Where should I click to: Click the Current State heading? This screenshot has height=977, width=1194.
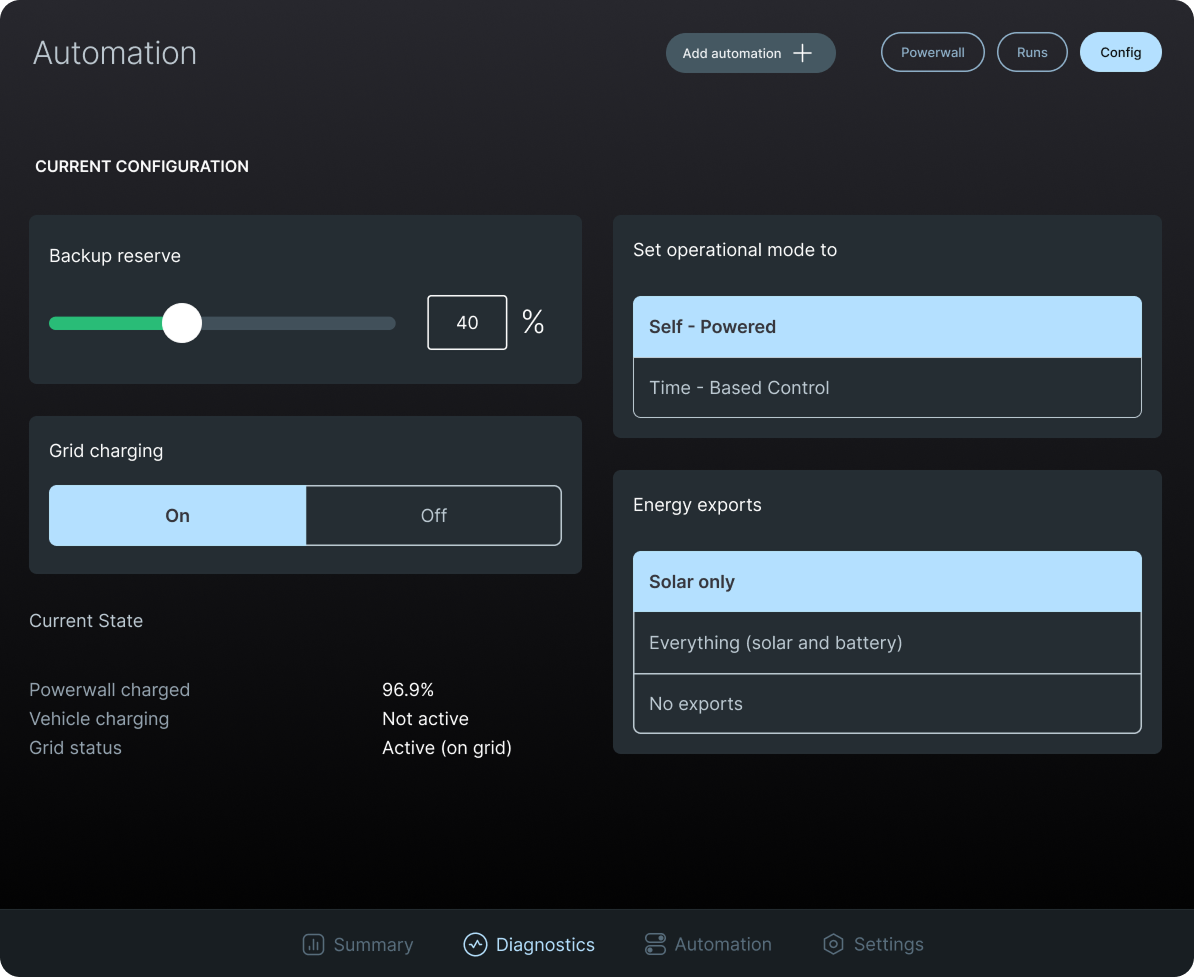pyautogui.click(x=86, y=621)
